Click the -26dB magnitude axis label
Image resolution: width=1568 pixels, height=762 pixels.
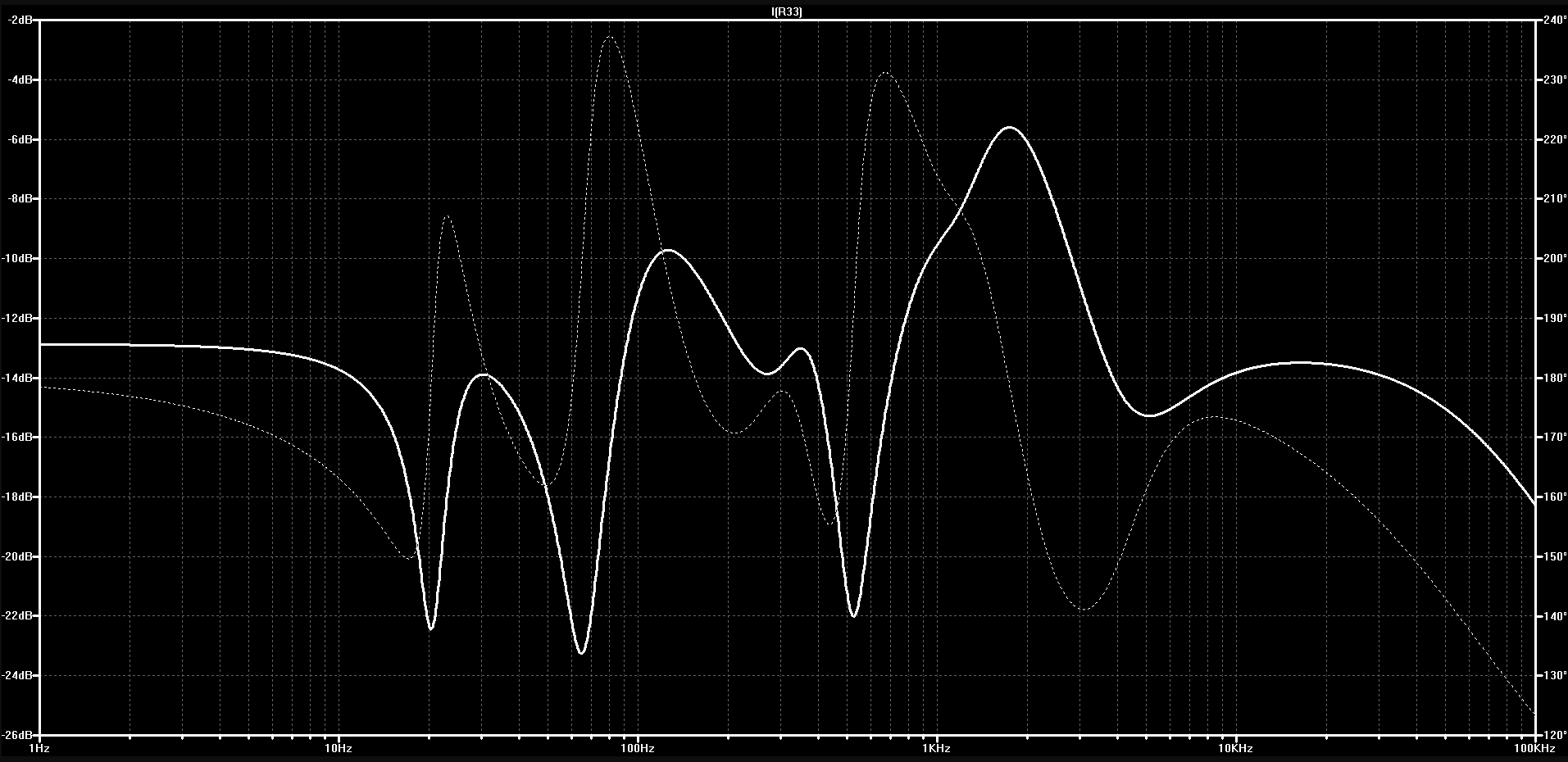click(17, 735)
